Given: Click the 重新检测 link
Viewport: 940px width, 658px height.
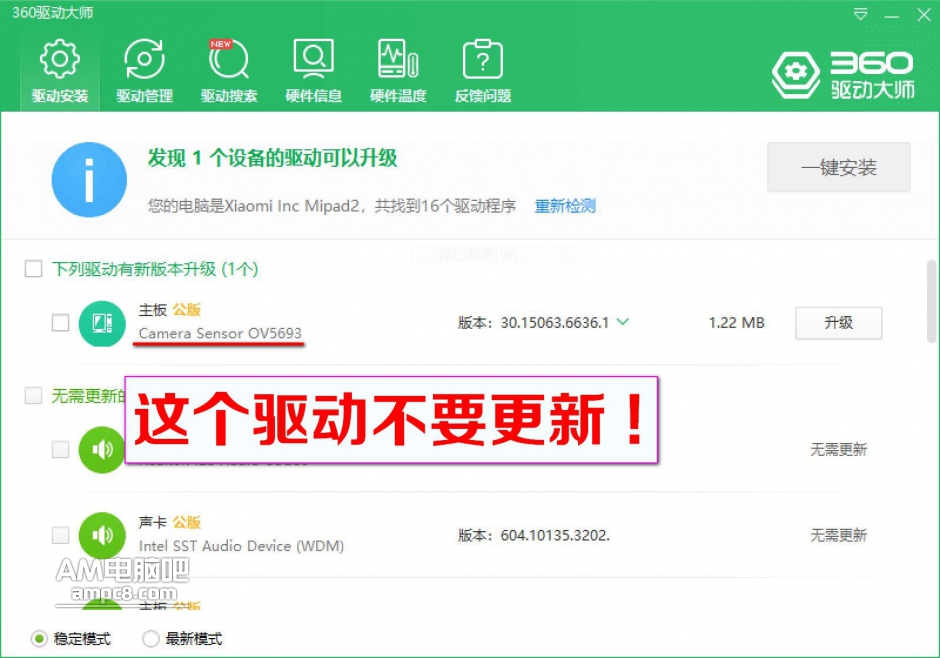Looking at the screenshot, I should pyautogui.click(x=565, y=206).
